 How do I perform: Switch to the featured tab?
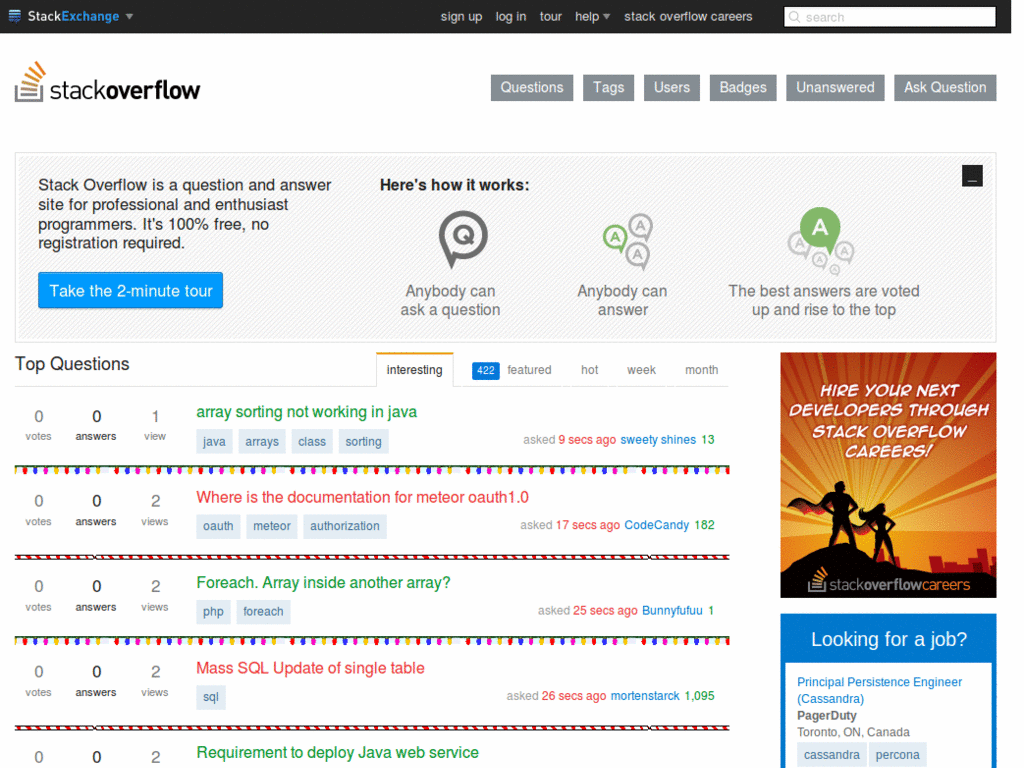pos(529,370)
